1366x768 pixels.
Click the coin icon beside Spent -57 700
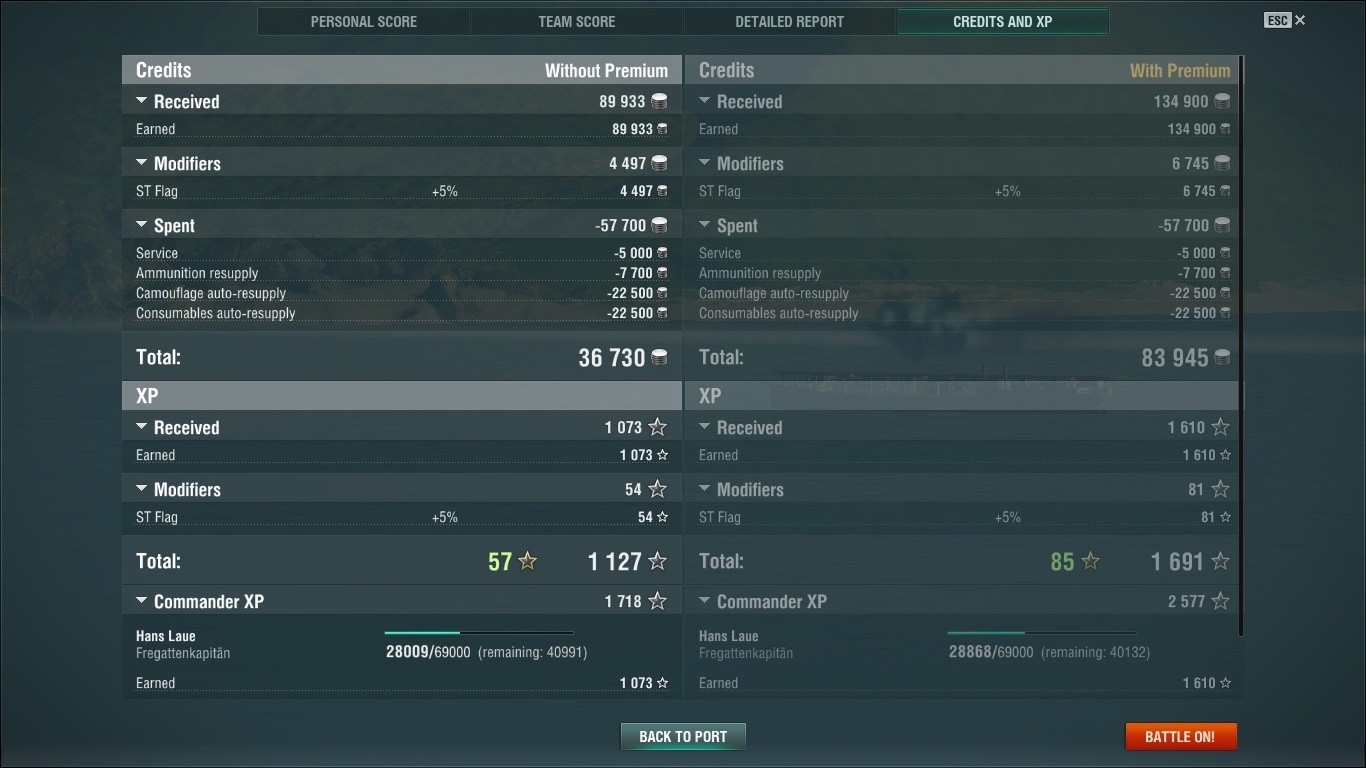pos(659,225)
